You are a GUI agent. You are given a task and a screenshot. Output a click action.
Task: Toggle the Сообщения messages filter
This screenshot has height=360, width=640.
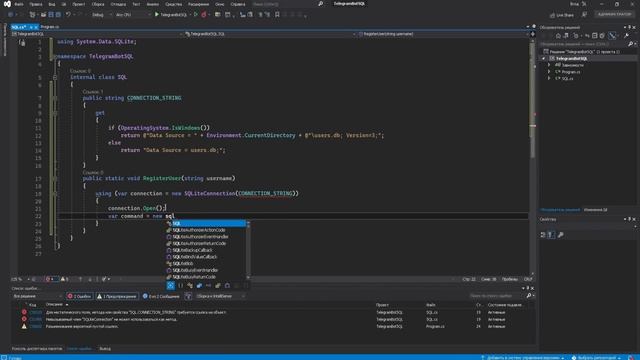coord(161,296)
